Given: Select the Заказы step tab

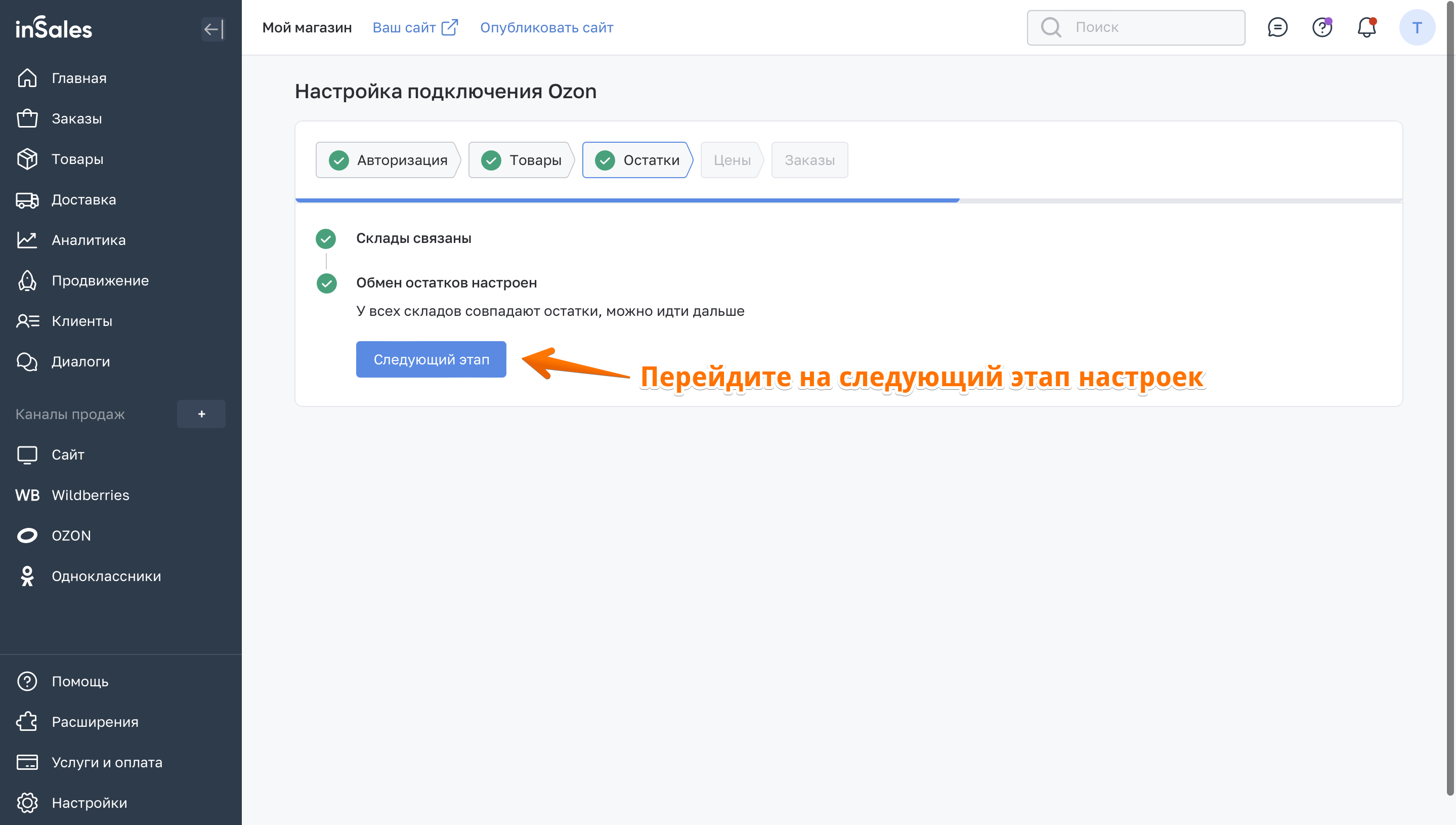Looking at the screenshot, I should [809, 160].
